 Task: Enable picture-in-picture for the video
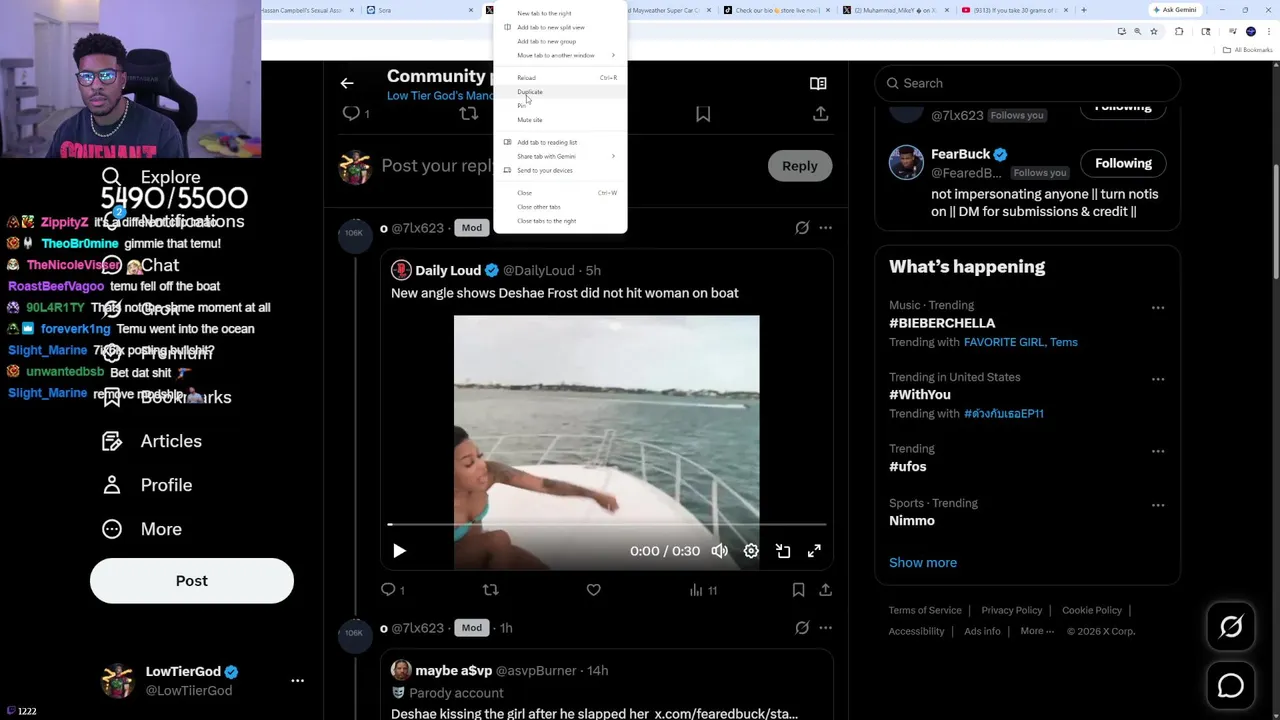click(x=783, y=551)
